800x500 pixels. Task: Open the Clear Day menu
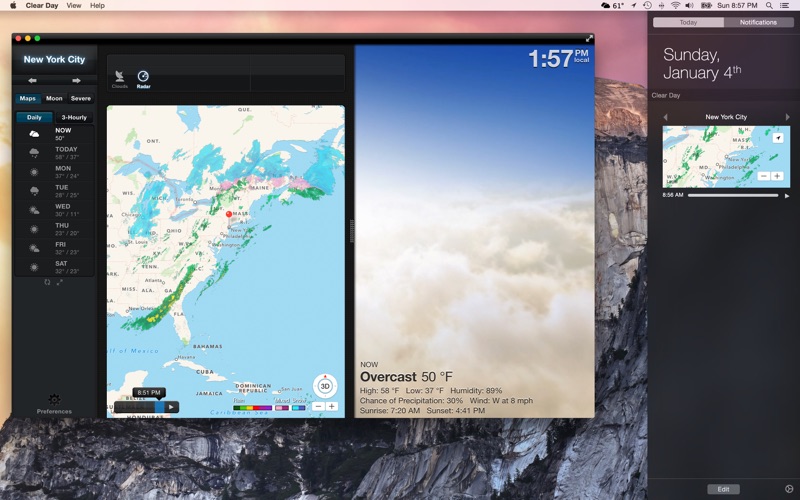click(42, 6)
